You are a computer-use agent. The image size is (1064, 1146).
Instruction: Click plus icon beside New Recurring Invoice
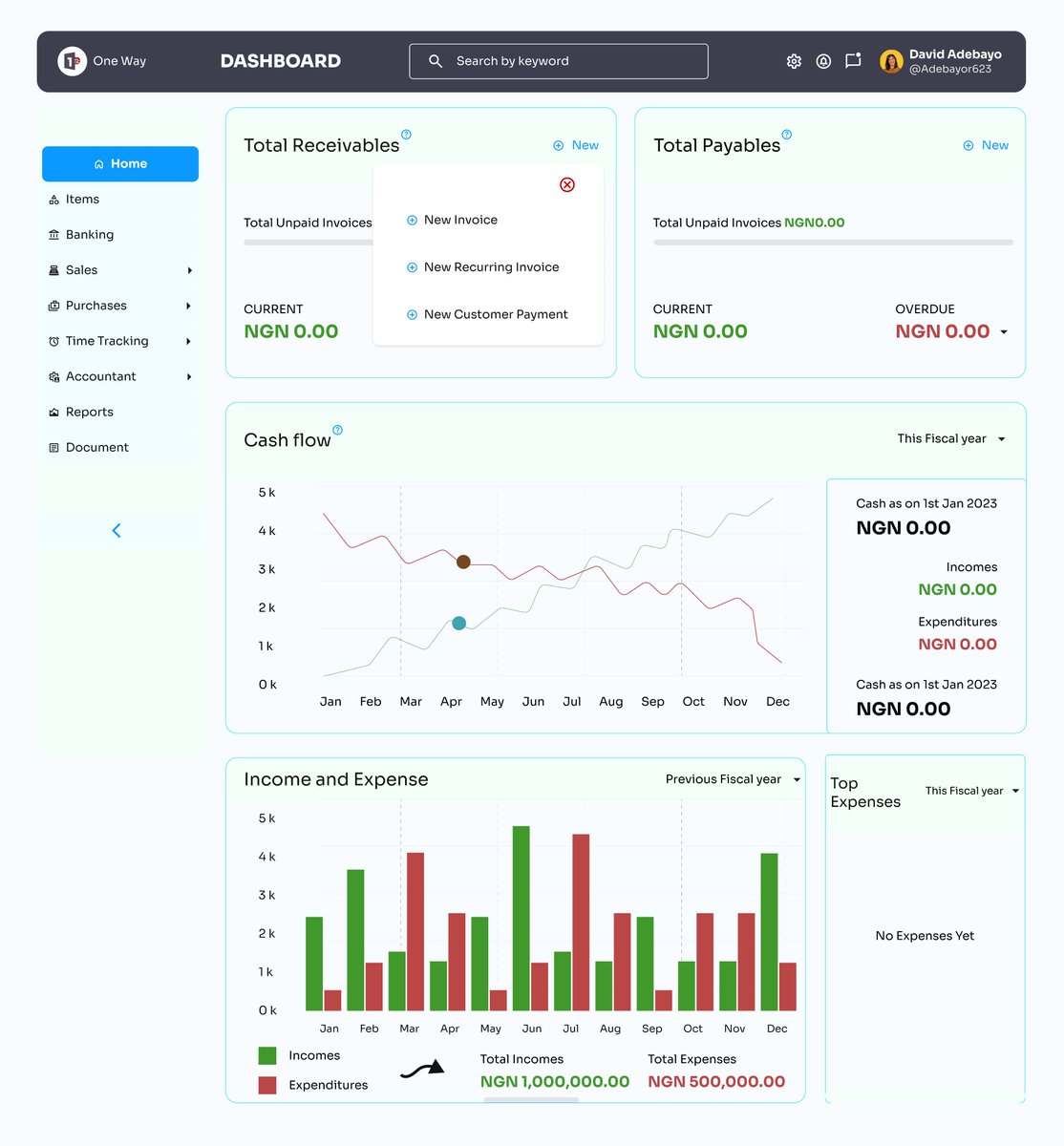click(412, 267)
